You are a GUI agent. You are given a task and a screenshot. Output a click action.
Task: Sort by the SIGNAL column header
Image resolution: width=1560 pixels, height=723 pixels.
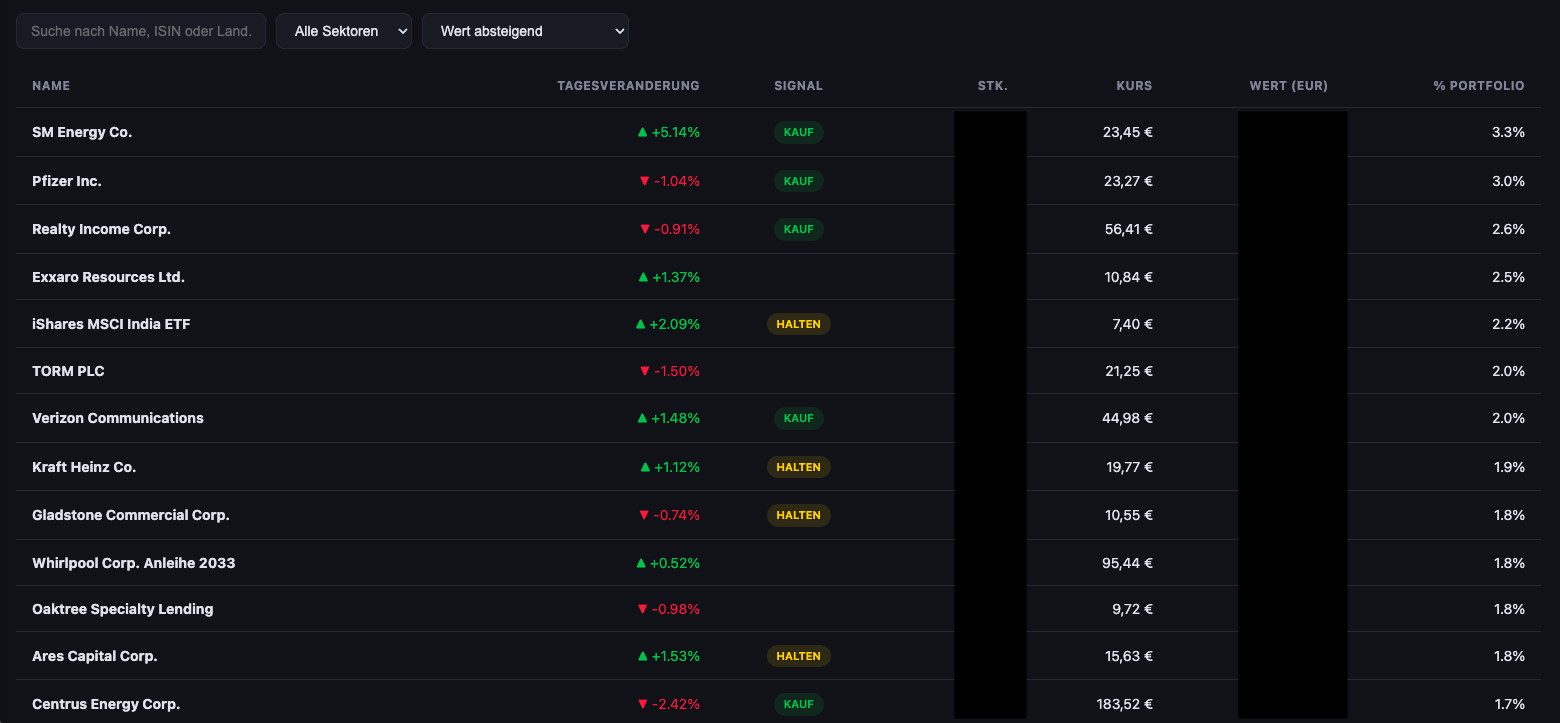(x=798, y=86)
